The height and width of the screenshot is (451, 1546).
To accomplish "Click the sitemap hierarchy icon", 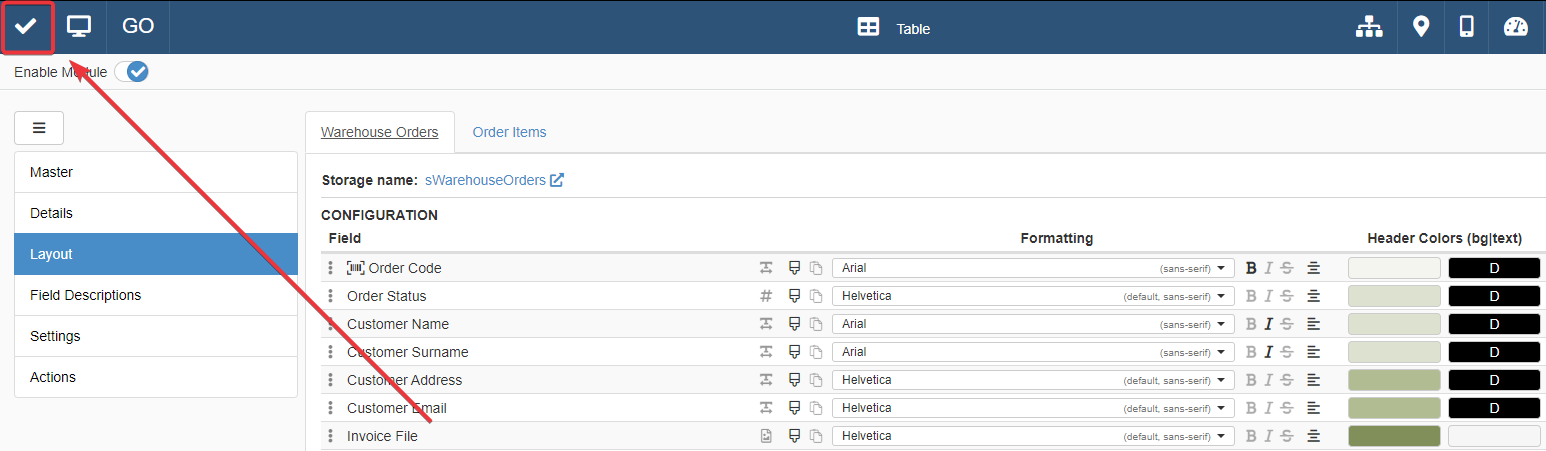I will (1368, 27).
